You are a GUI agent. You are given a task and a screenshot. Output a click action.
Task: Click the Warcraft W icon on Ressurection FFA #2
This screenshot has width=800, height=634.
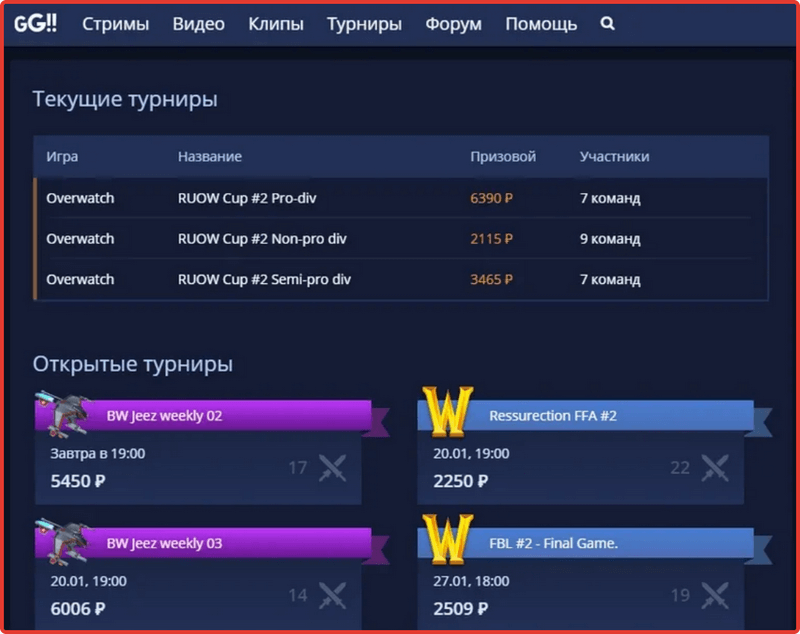[x=447, y=412]
